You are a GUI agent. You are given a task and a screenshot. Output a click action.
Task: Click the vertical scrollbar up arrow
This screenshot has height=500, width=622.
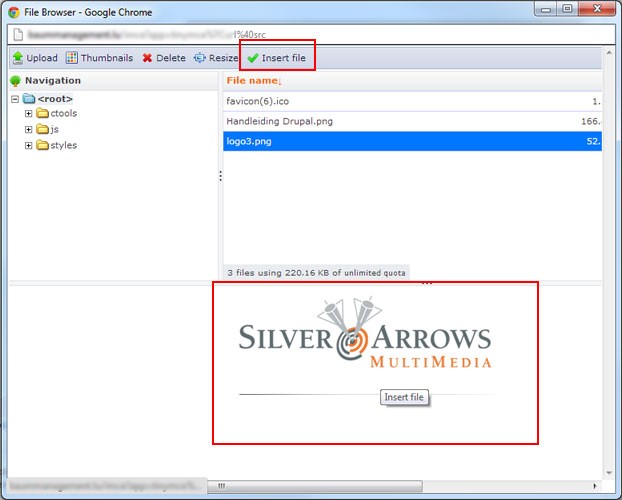pyautogui.click(x=609, y=52)
